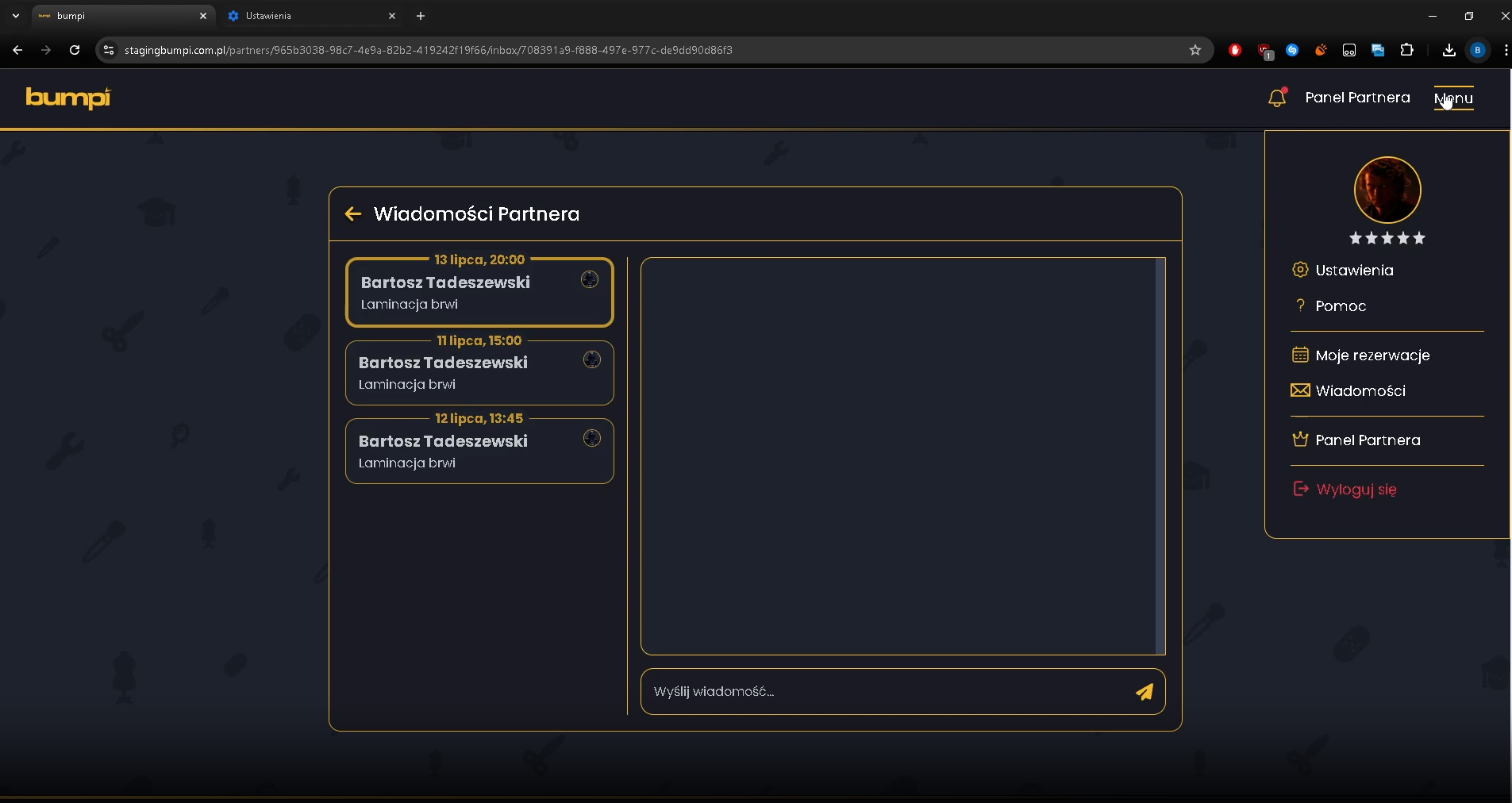
Task: Click the orange fire extension icon
Action: click(1321, 50)
